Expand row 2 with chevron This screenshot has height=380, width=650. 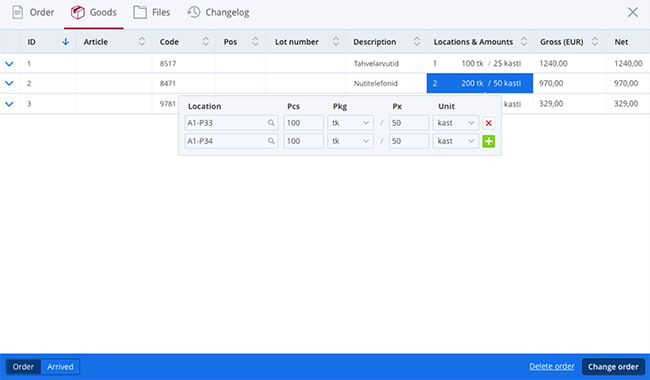9,83
